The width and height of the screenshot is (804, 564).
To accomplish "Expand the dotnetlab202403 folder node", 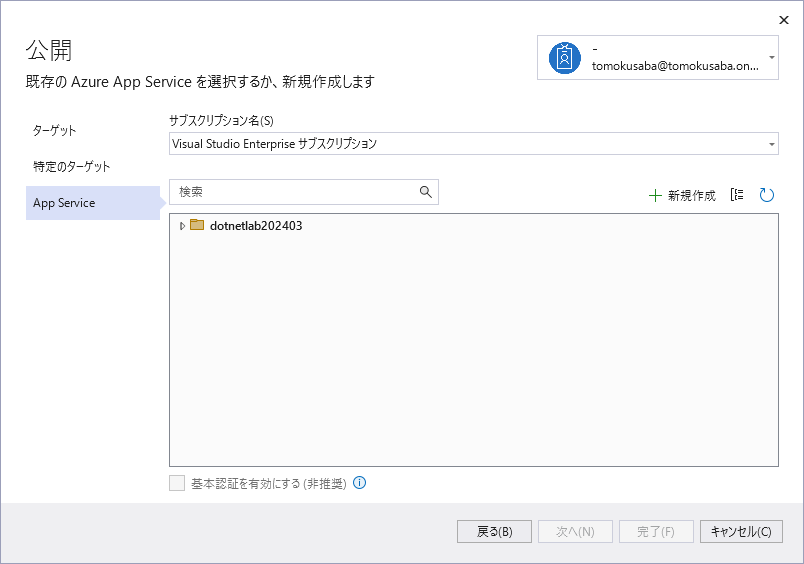I will click(x=182, y=226).
